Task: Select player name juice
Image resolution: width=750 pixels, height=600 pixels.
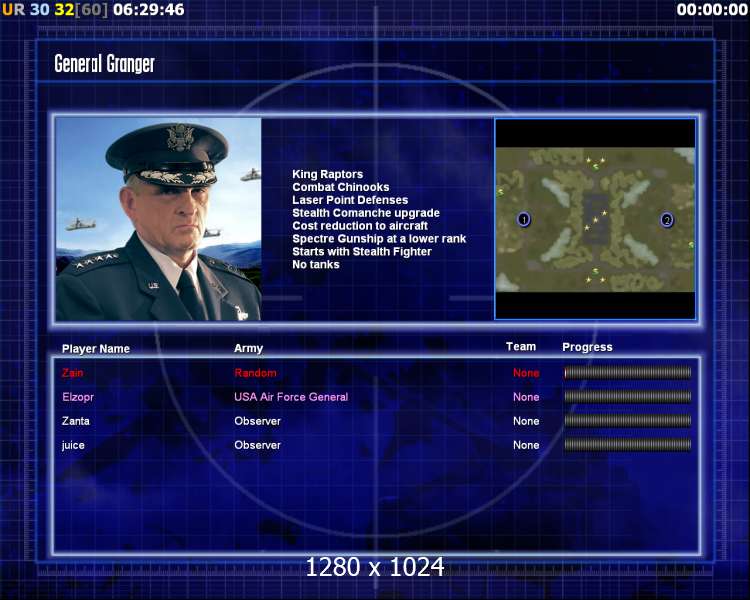Action: [73, 445]
